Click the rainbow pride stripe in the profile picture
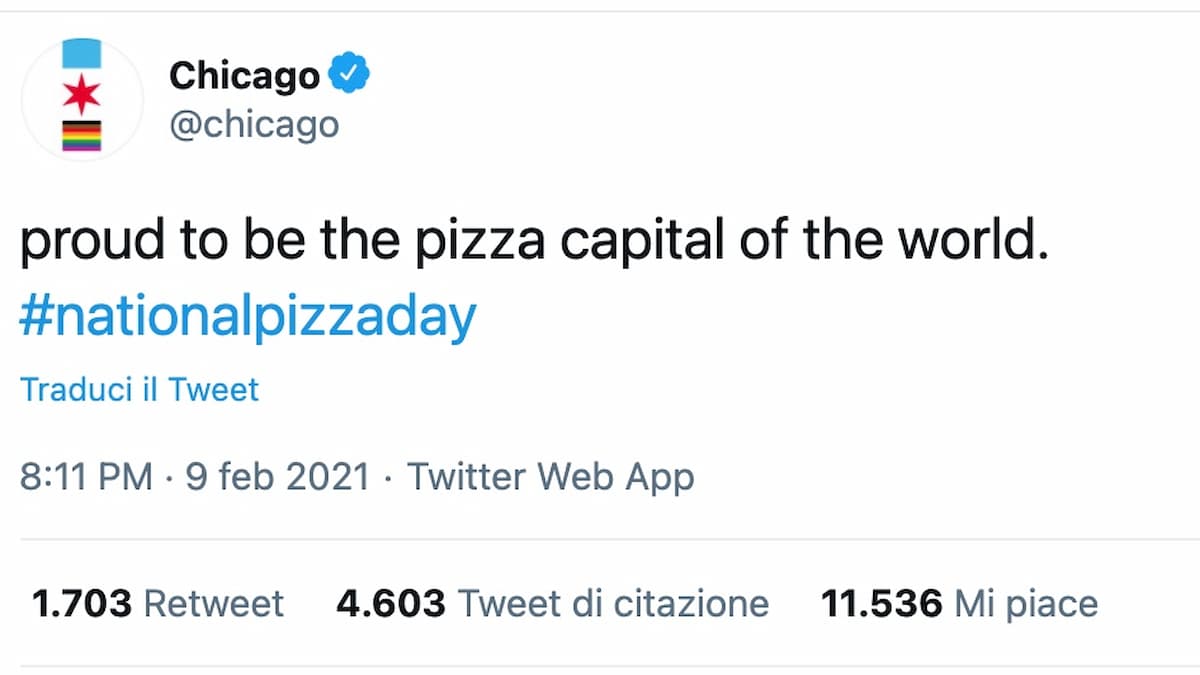Screen dimensions: 1200x675 coord(81,135)
